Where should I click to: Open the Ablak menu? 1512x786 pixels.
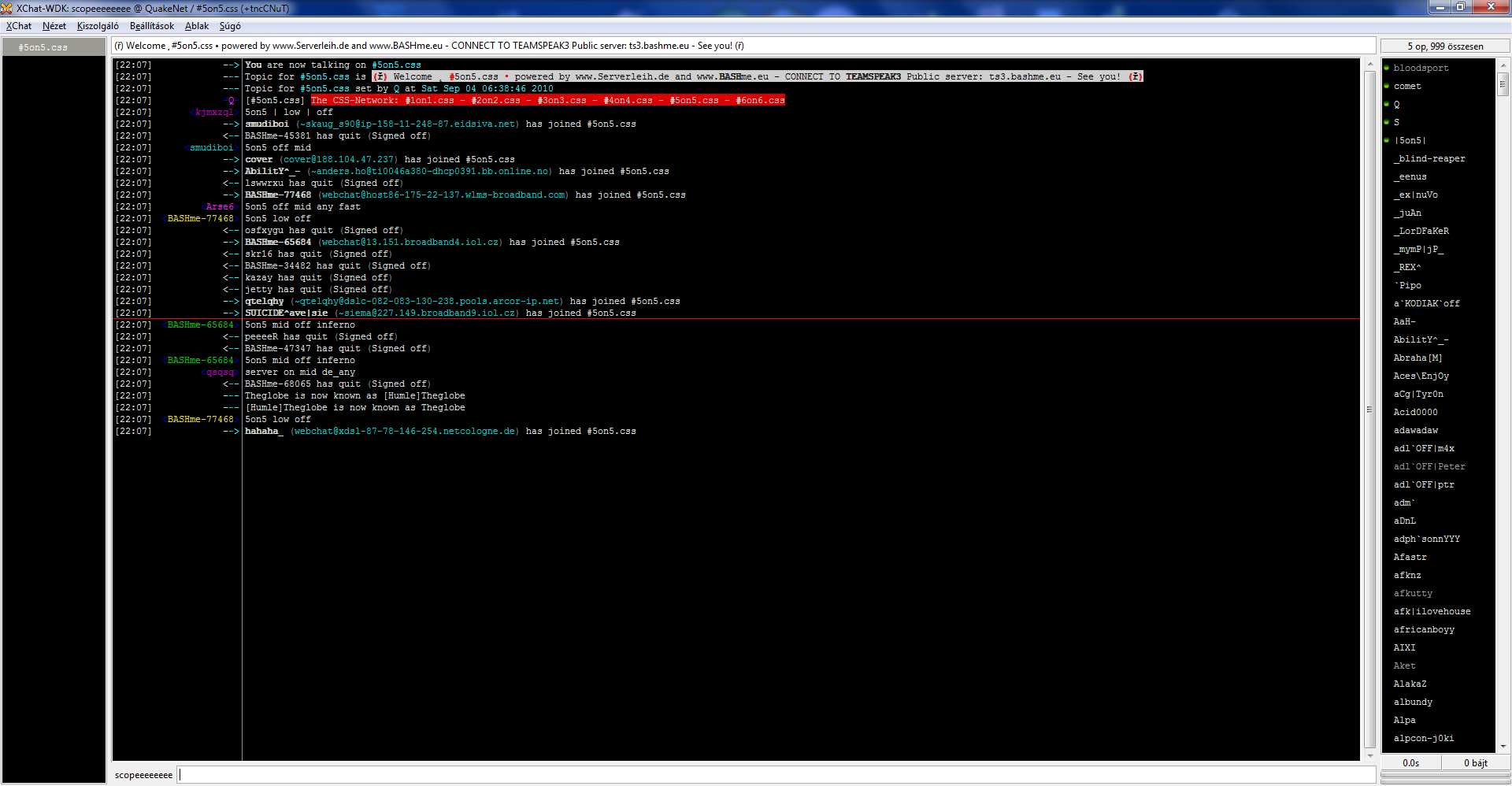click(x=197, y=26)
